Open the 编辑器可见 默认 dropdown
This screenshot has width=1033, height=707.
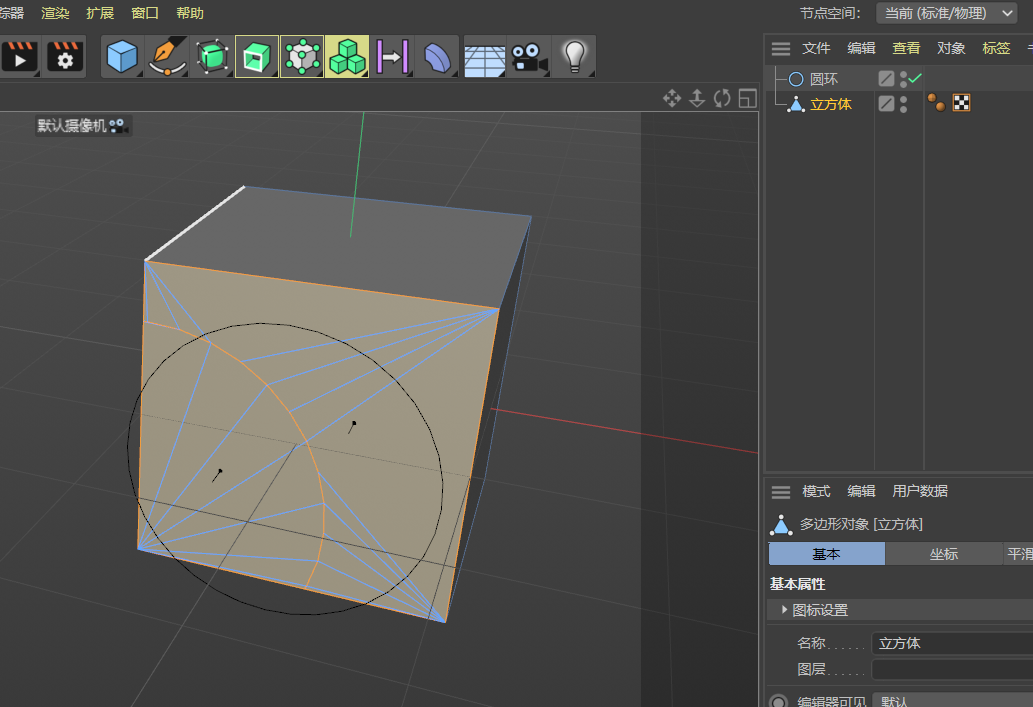coord(950,702)
